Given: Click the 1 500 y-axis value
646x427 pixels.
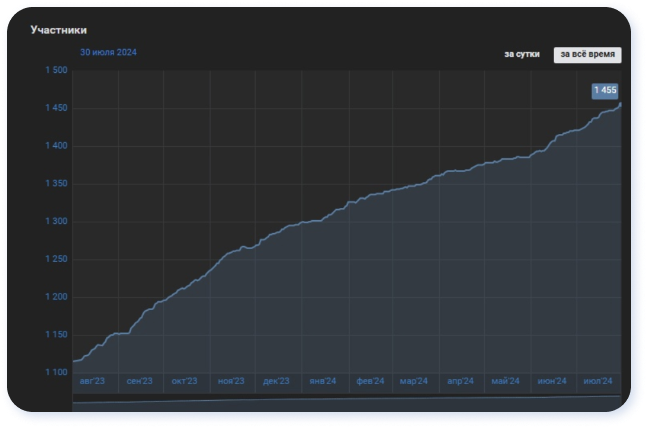Looking at the screenshot, I should pyautogui.click(x=56, y=70).
